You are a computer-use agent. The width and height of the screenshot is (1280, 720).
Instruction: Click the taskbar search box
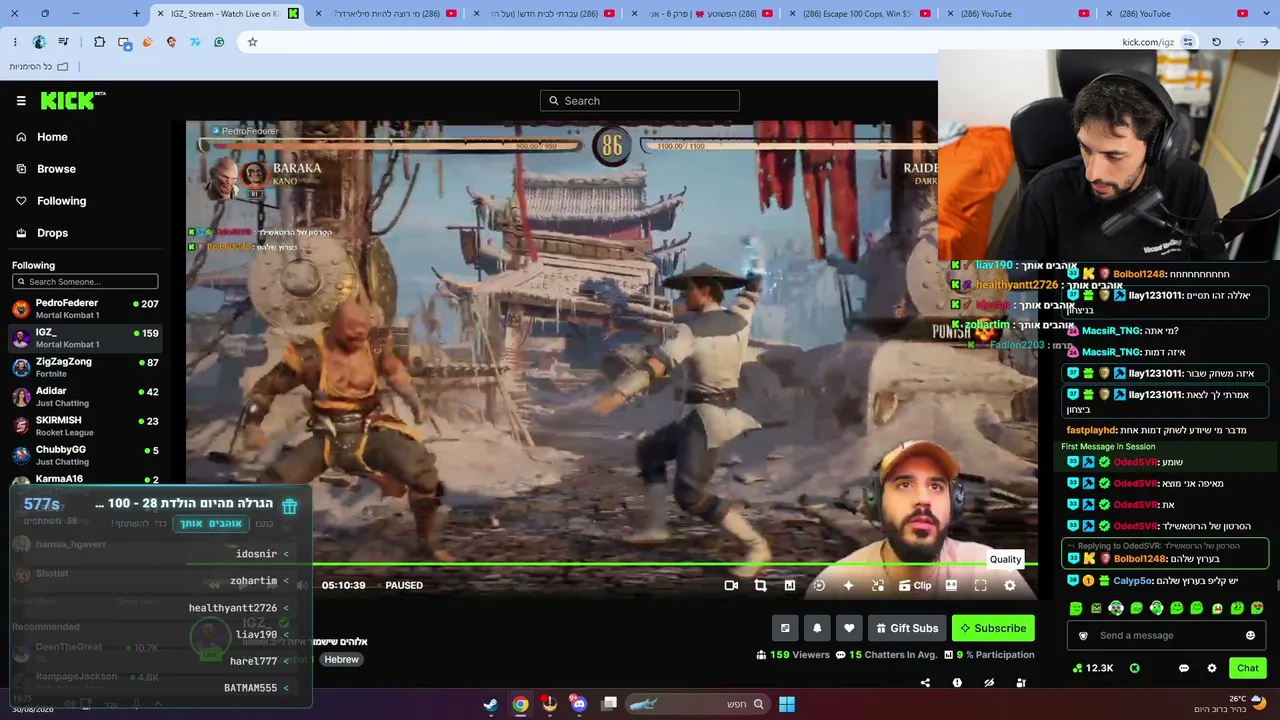[x=696, y=704]
